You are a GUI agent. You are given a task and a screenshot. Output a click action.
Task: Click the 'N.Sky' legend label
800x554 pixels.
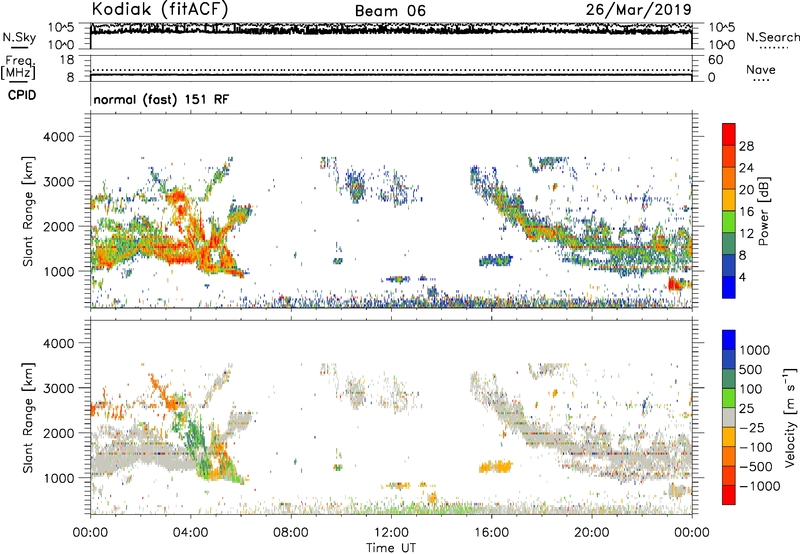coord(19,37)
